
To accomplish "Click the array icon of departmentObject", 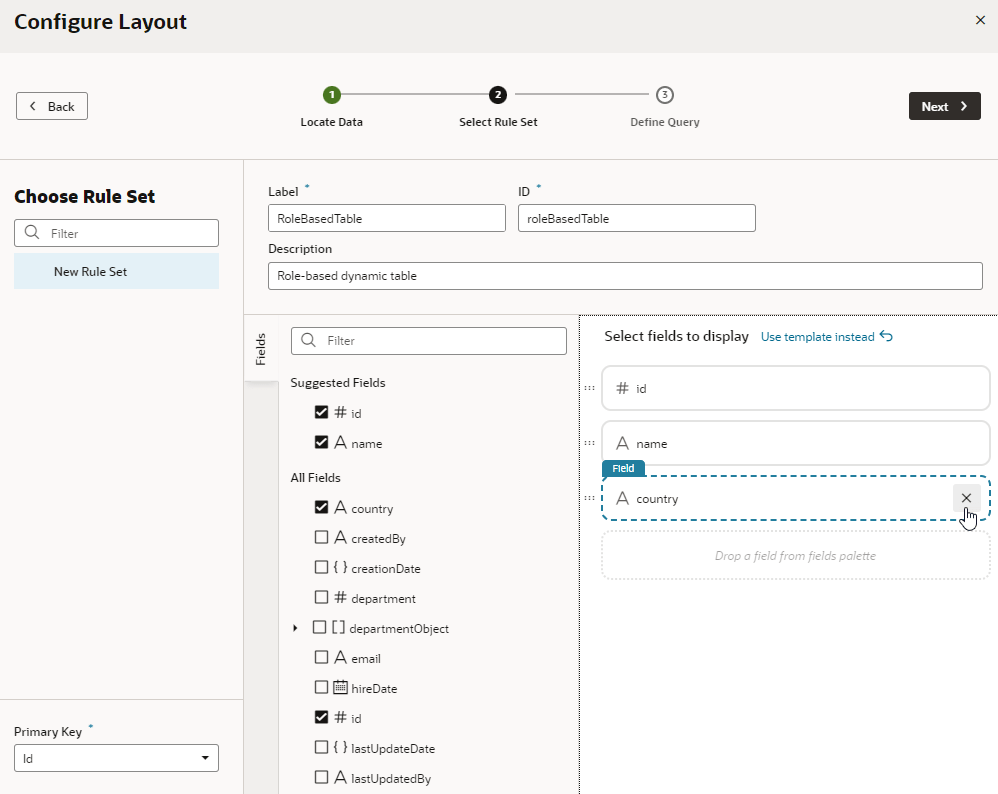I will (x=339, y=627).
